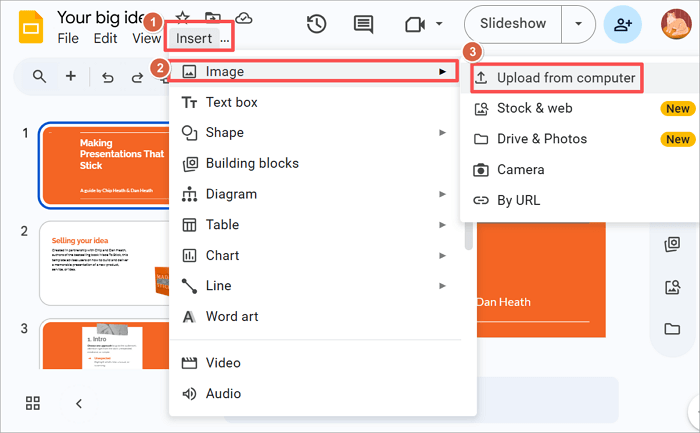Click the share add-person button
The width and height of the screenshot is (700, 433).
[623, 25]
